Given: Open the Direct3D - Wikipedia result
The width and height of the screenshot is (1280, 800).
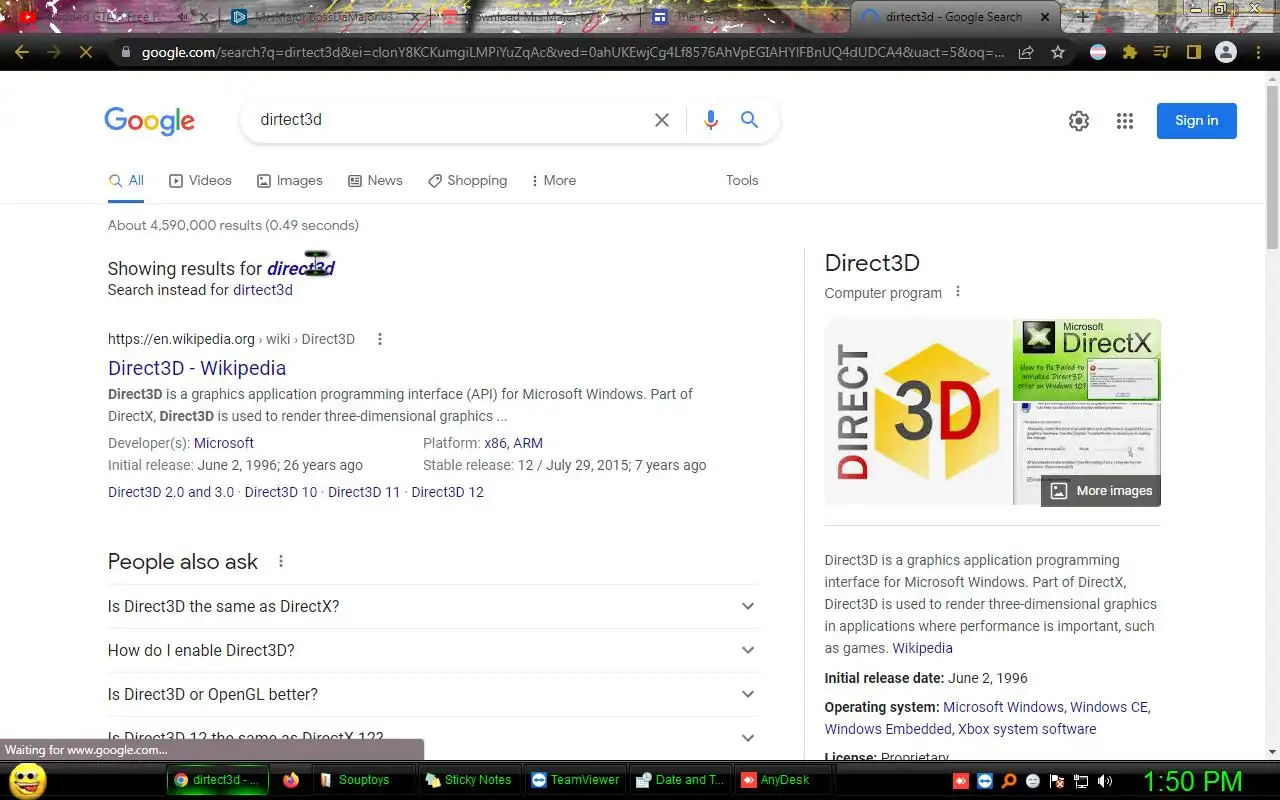Looking at the screenshot, I should click(197, 368).
